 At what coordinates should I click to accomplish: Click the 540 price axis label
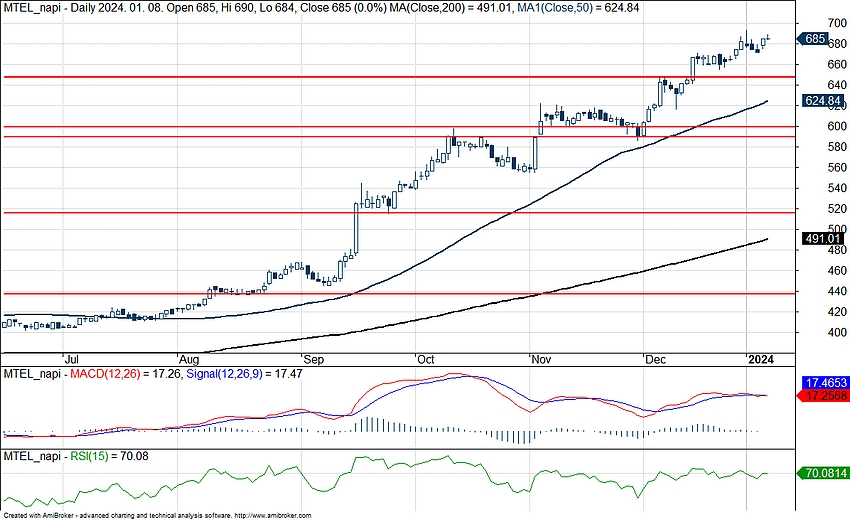[x=837, y=188]
